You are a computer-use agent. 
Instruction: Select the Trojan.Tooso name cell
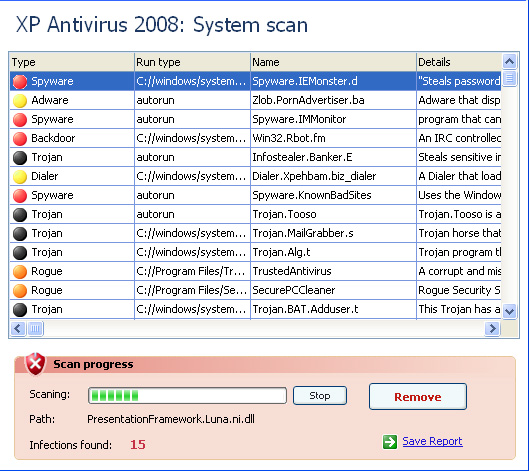(333, 214)
